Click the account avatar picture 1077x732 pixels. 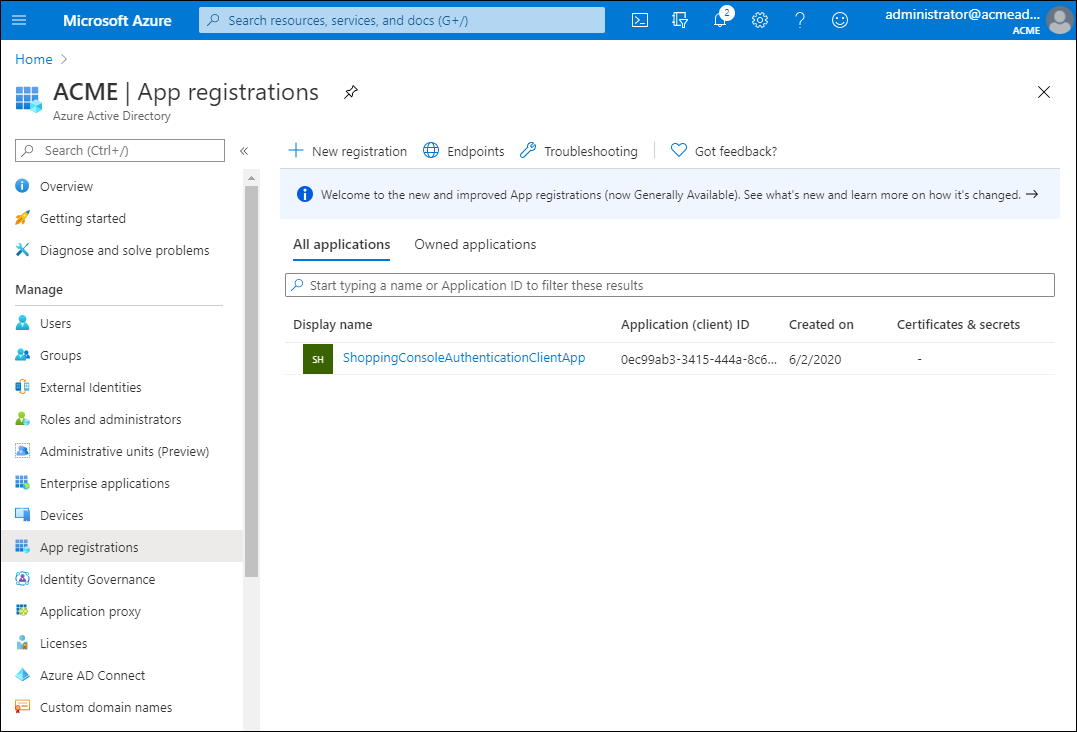coord(1059,20)
